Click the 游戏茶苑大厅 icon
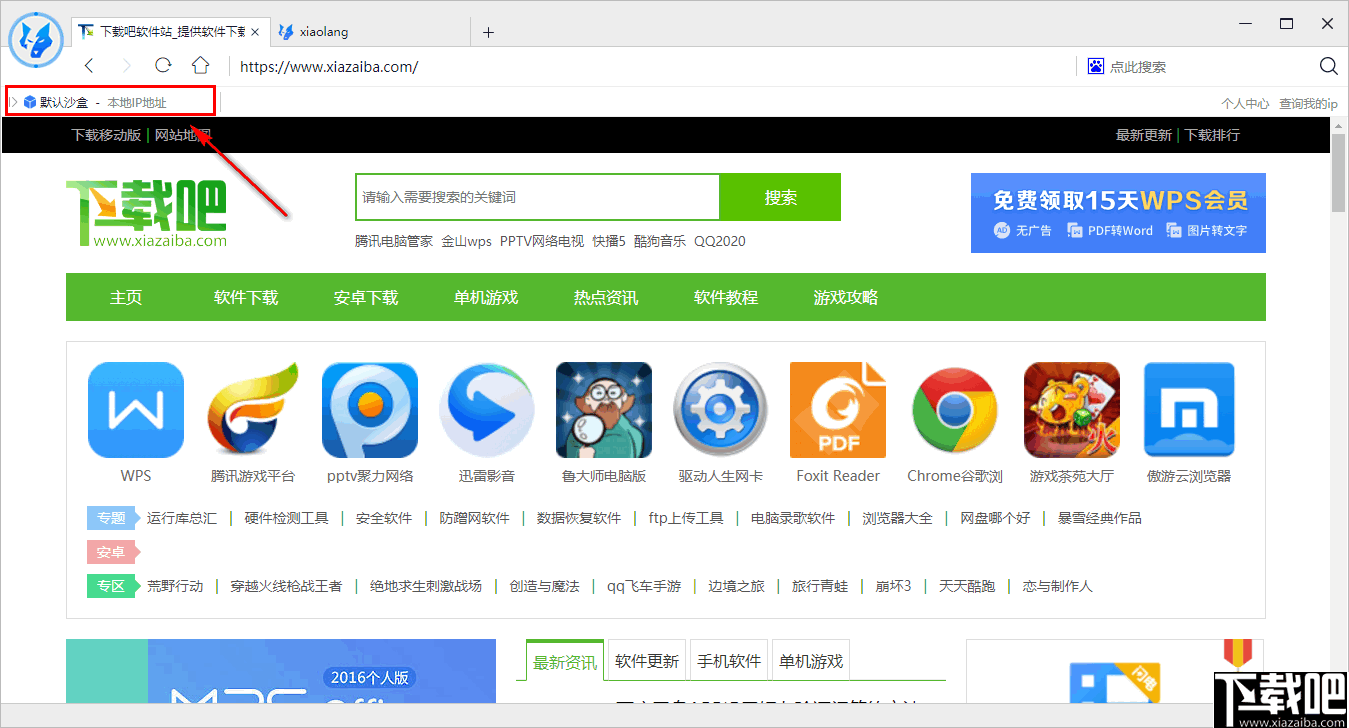This screenshot has height=728, width=1349. click(1071, 409)
